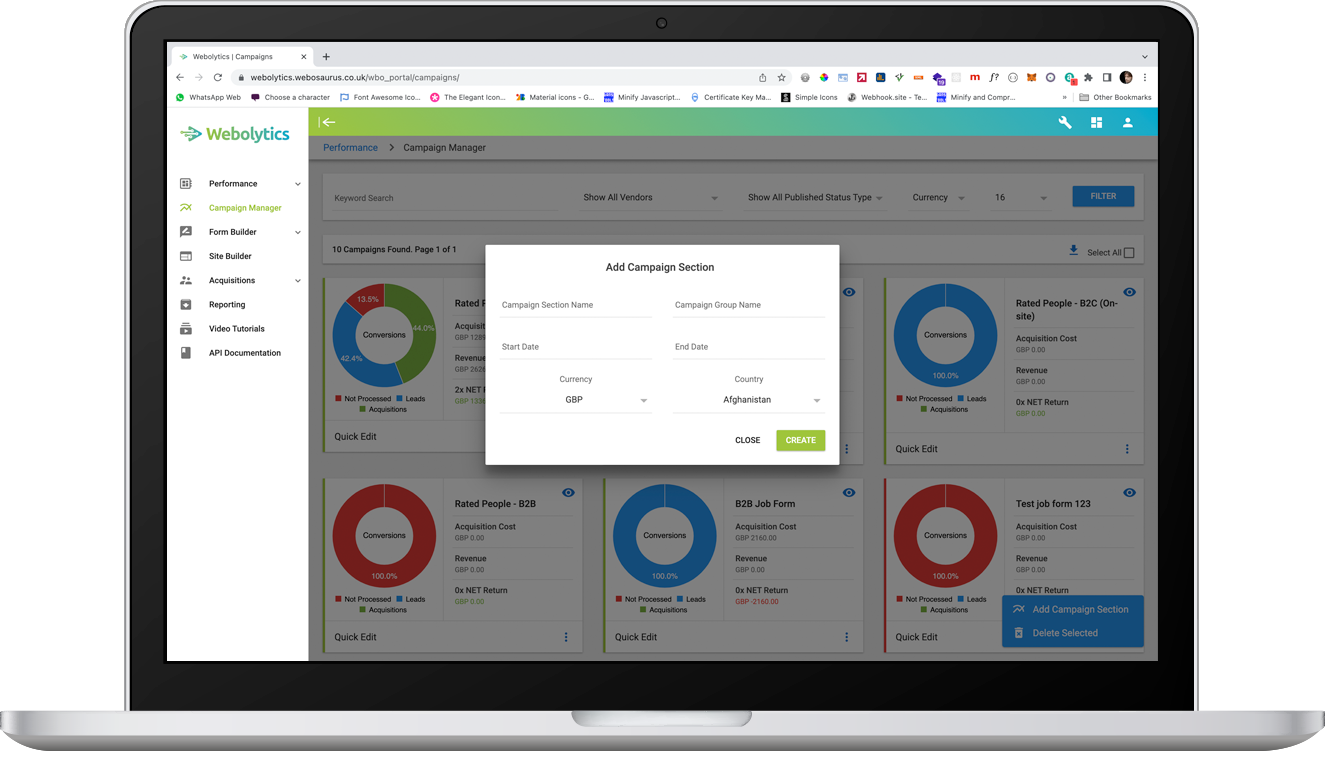Collapse the sidebar using the arrow icon
The height and width of the screenshot is (780, 1325).
point(327,122)
